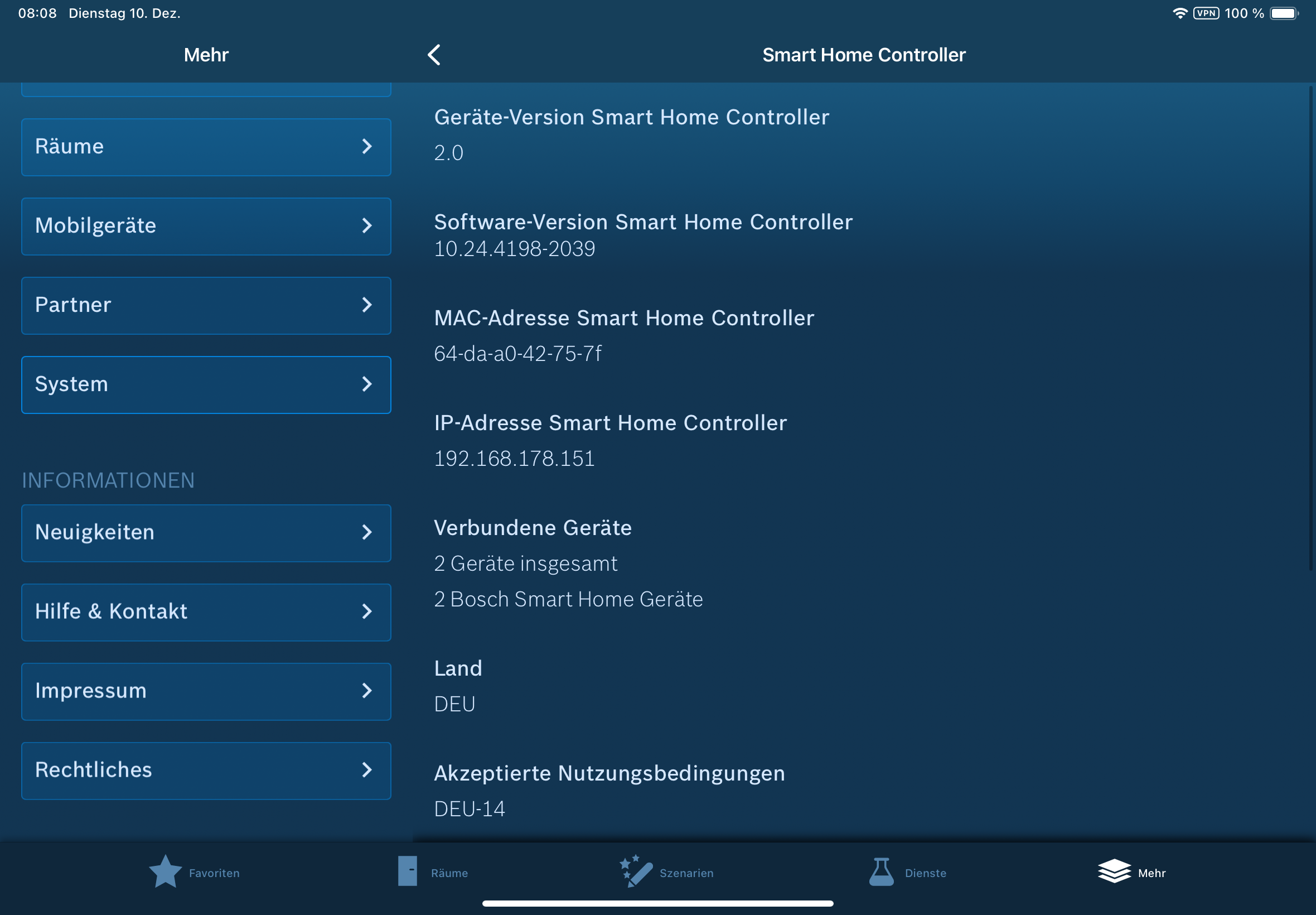Tap the VPN status indicator
The height and width of the screenshot is (915, 1316).
1206,13
